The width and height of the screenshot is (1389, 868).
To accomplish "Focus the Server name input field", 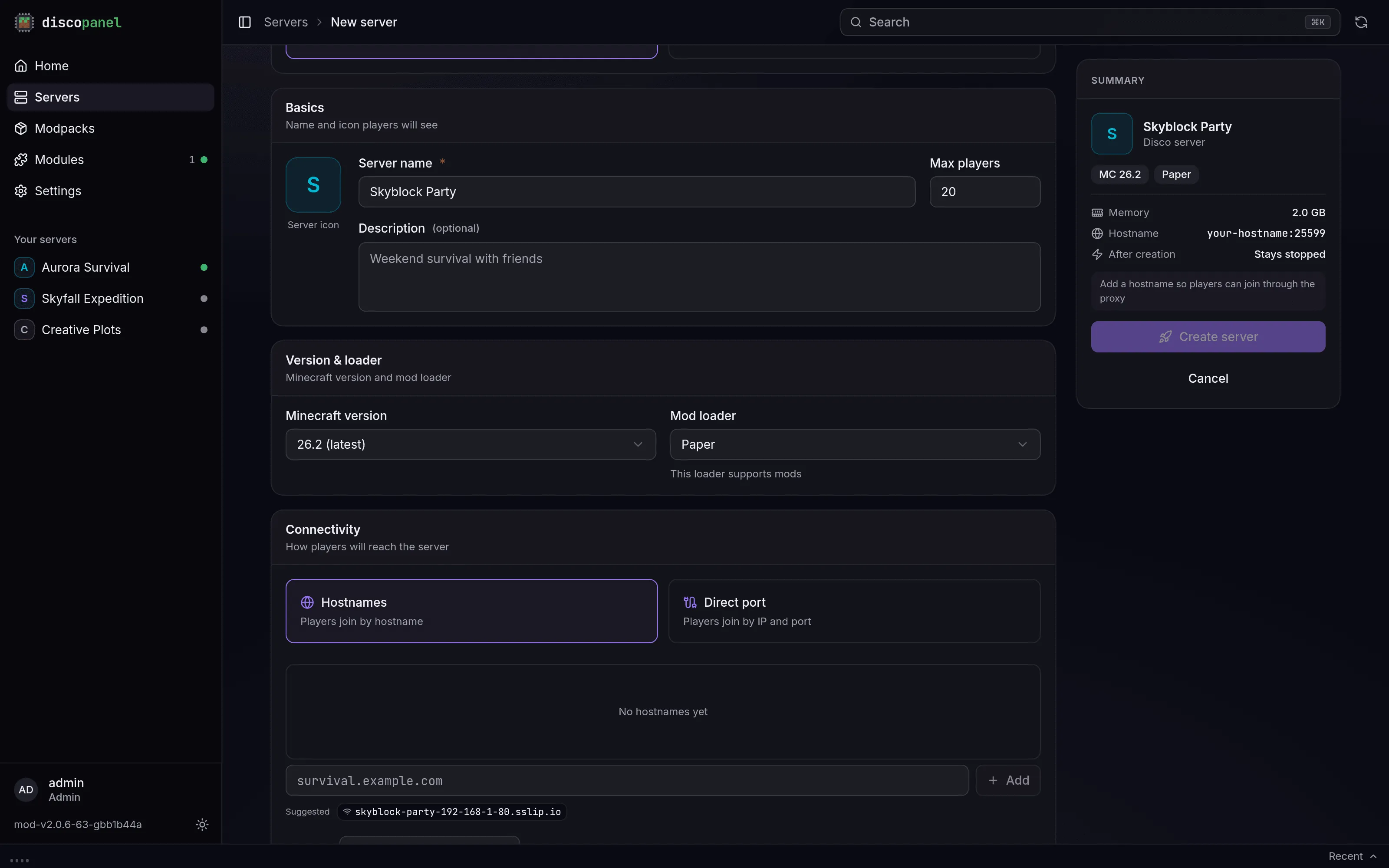I will pos(637,192).
